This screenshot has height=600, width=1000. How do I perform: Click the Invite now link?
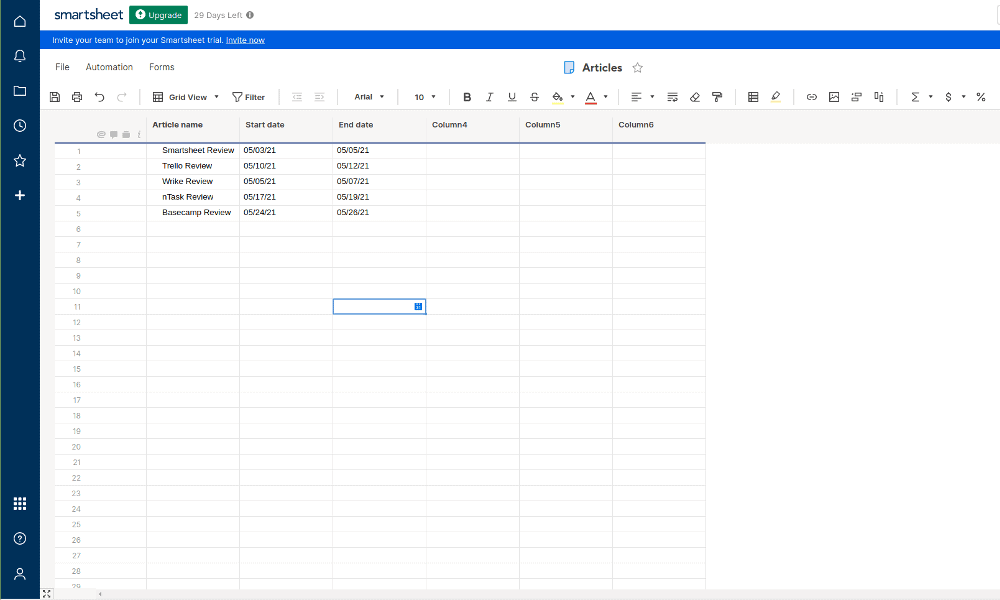pos(245,40)
